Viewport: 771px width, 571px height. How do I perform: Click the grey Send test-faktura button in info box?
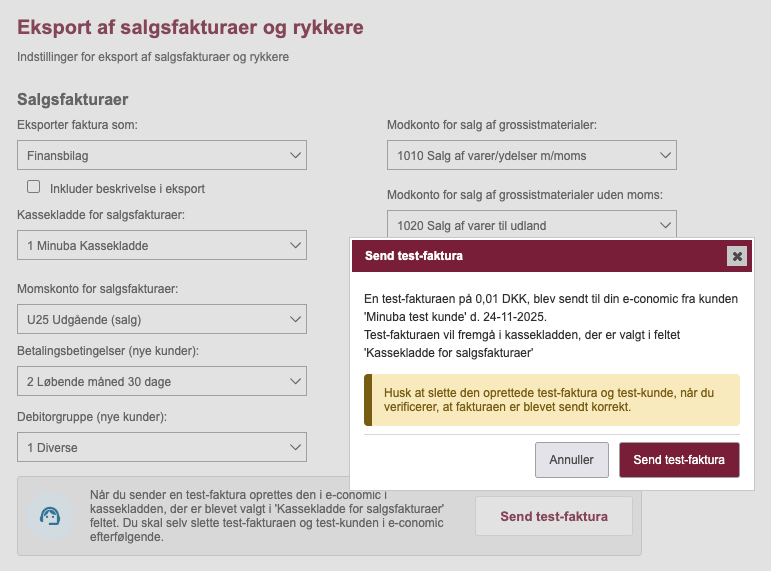pos(553,517)
